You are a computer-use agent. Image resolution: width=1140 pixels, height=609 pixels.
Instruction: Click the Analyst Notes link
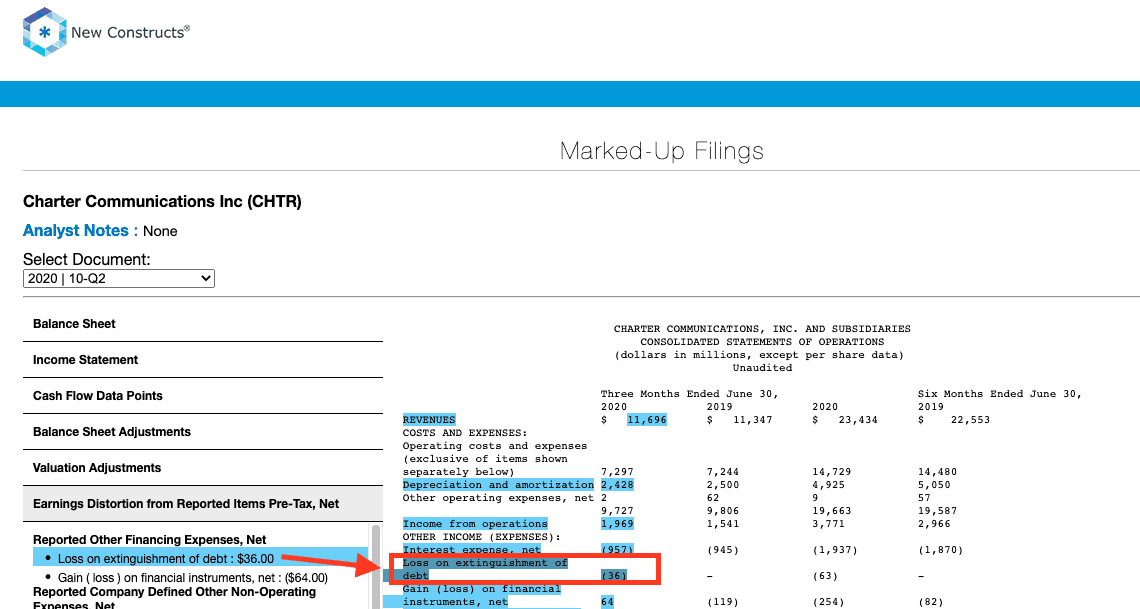tap(76, 230)
